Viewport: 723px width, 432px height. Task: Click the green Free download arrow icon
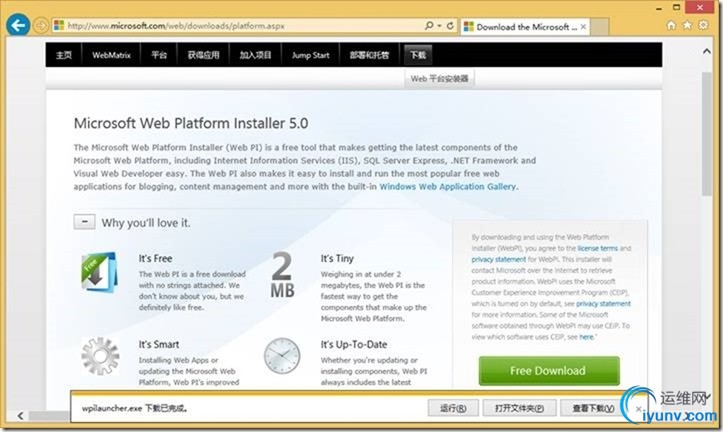99,272
